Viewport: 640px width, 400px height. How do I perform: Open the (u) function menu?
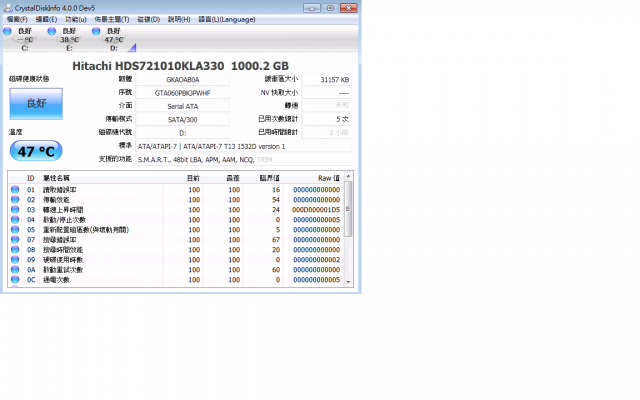(76, 19)
